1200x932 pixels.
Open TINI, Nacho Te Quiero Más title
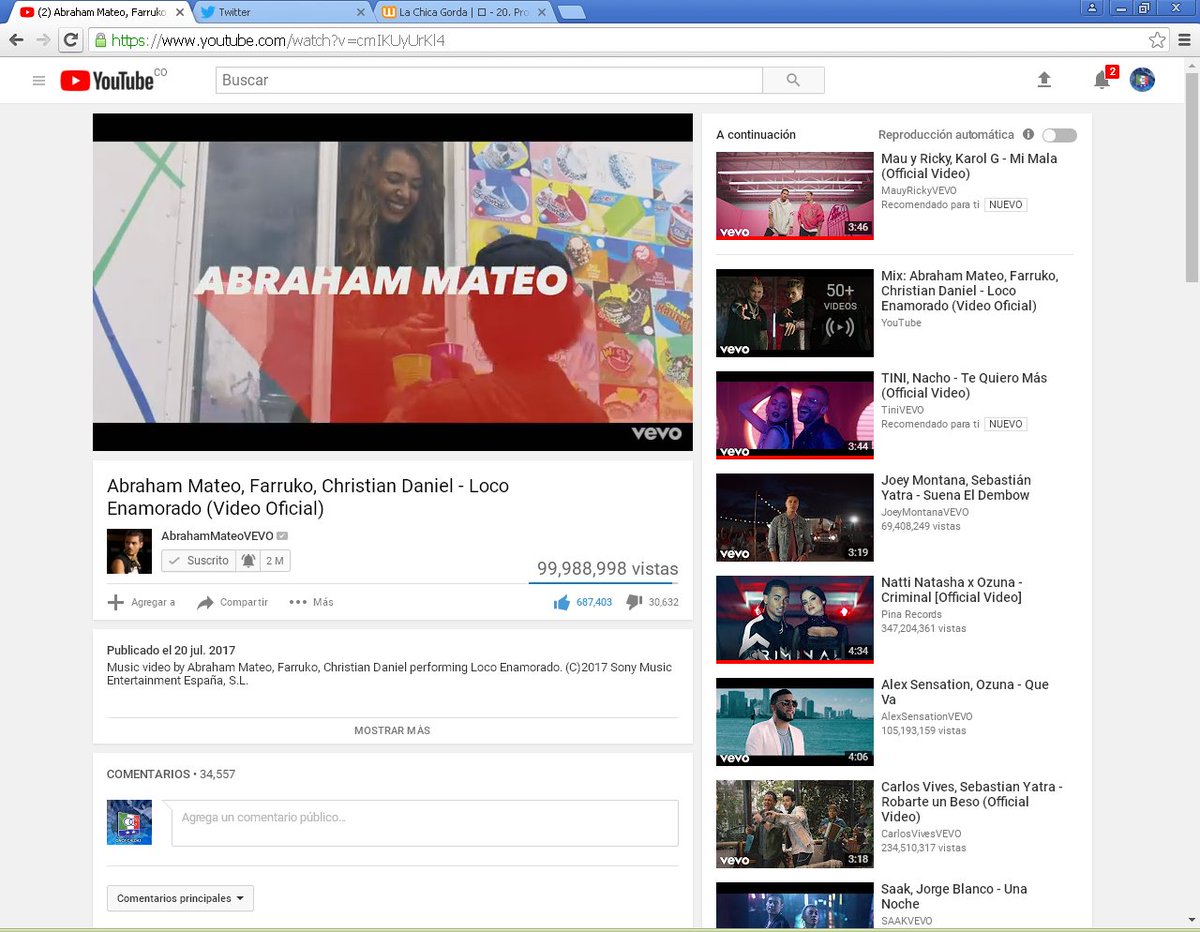pos(964,385)
